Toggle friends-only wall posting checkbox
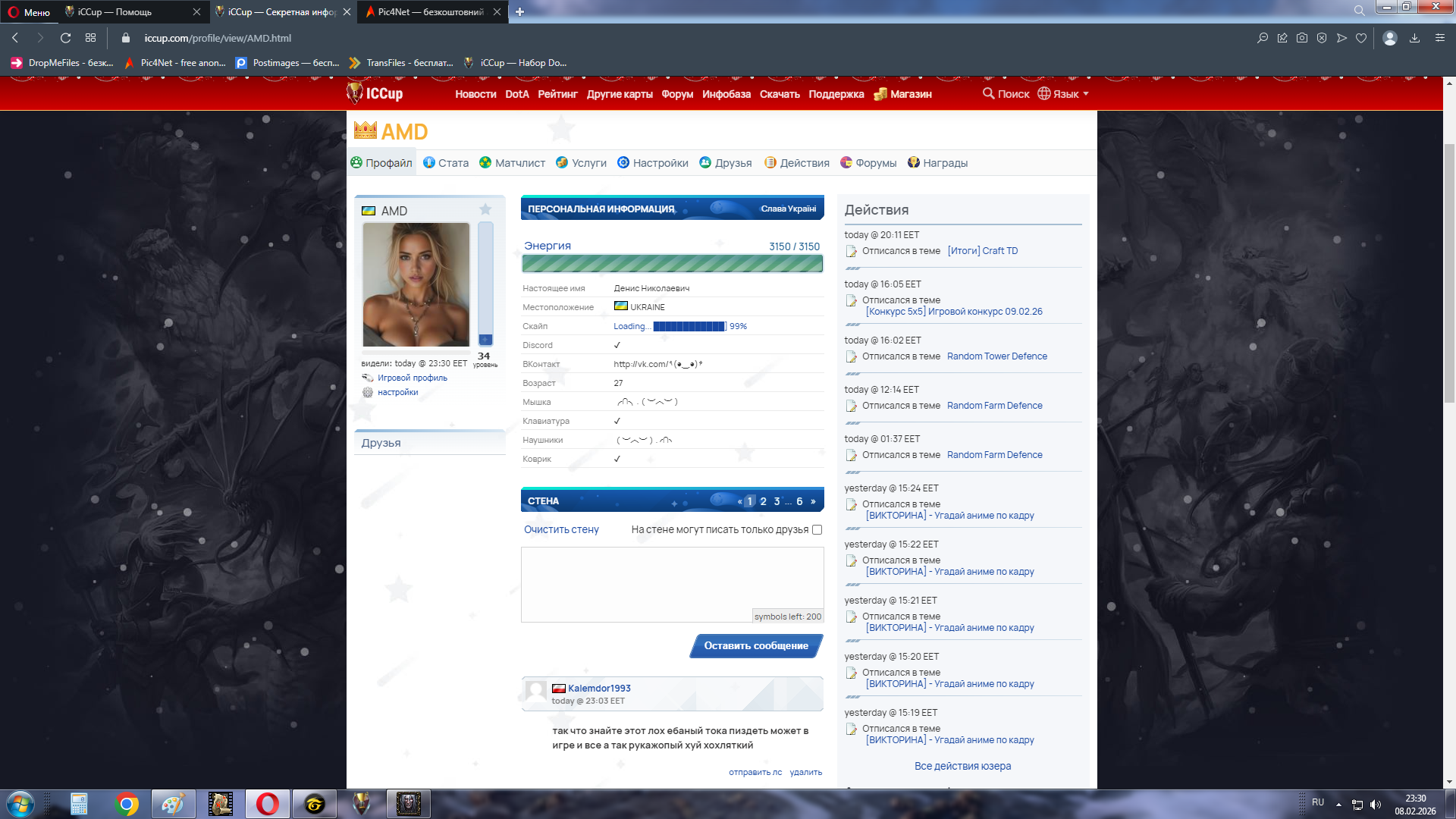This screenshot has height=819, width=1456. pyautogui.click(x=817, y=530)
